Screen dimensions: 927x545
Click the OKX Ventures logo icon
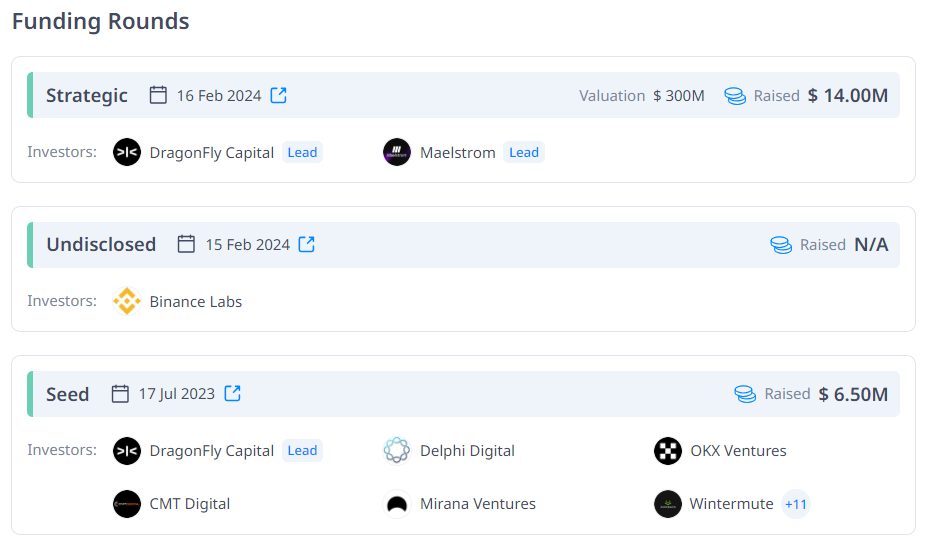[668, 451]
